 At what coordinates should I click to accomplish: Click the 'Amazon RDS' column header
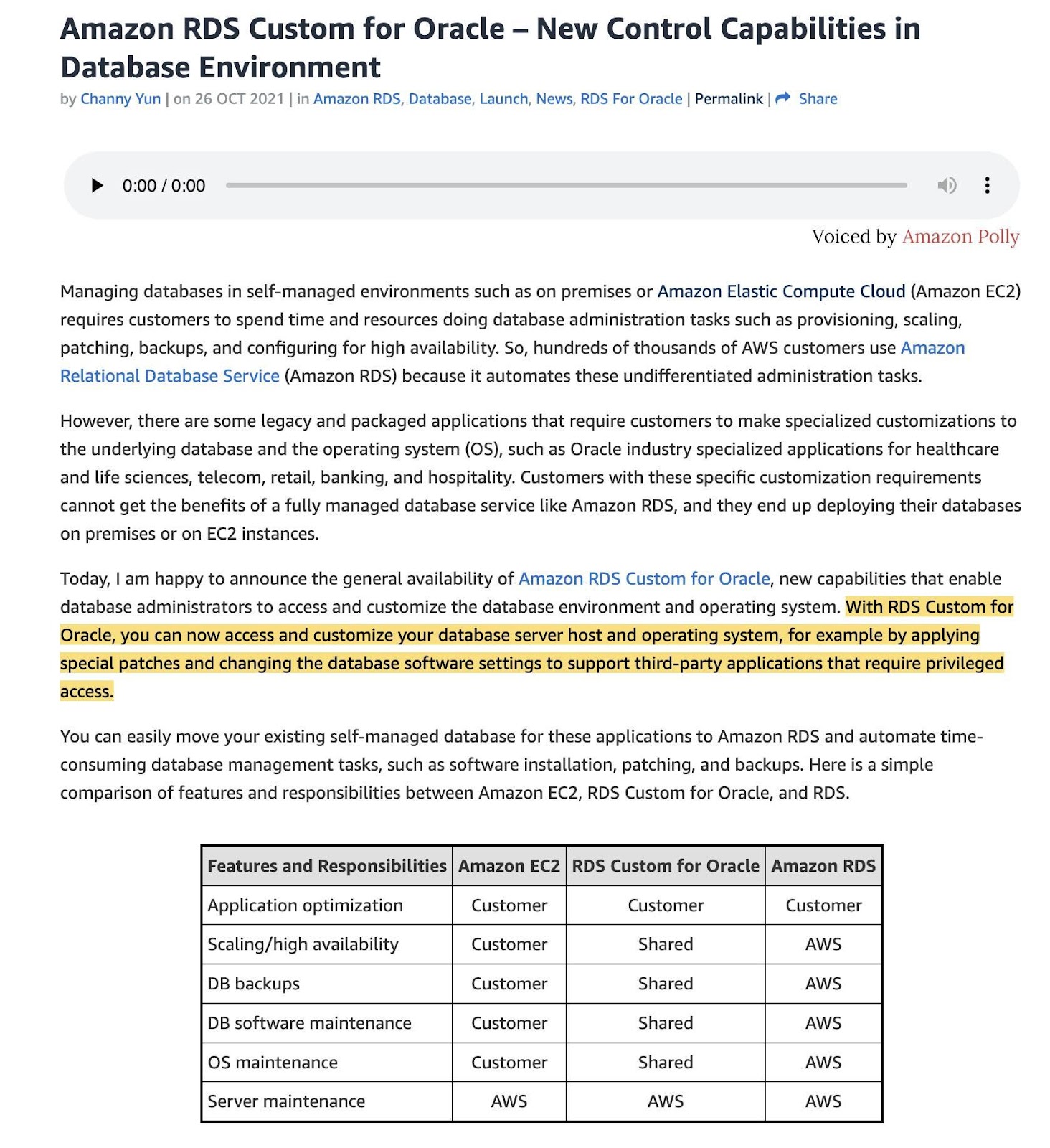(x=823, y=866)
